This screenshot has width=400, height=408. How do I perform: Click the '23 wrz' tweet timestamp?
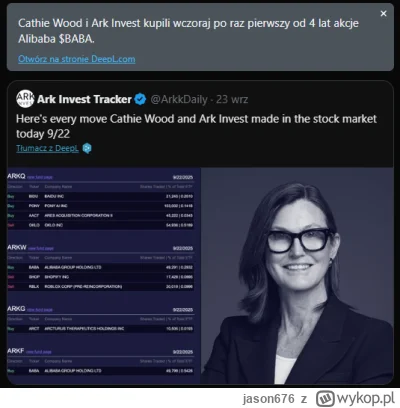tap(232, 99)
